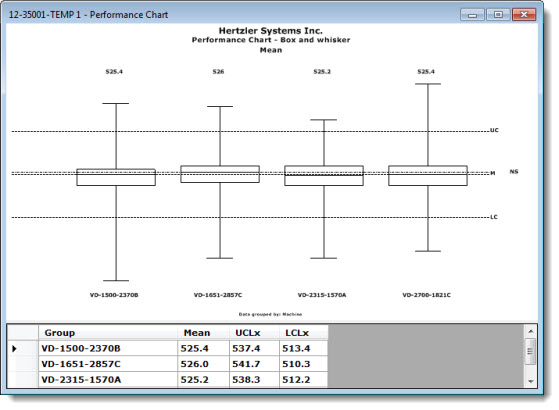Click the table's vertical scrollbar thumb
This screenshot has height=410, width=559.
click(530, 351)
